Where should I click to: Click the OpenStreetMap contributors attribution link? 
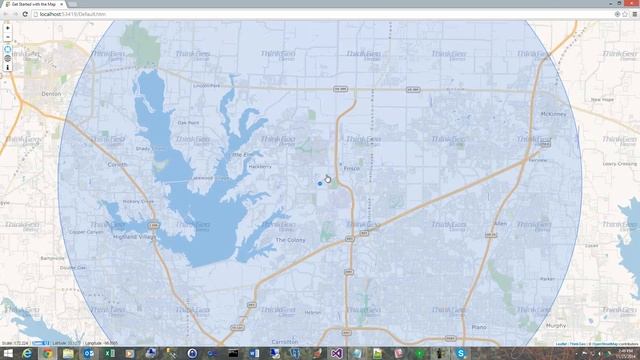coord(615,344)
